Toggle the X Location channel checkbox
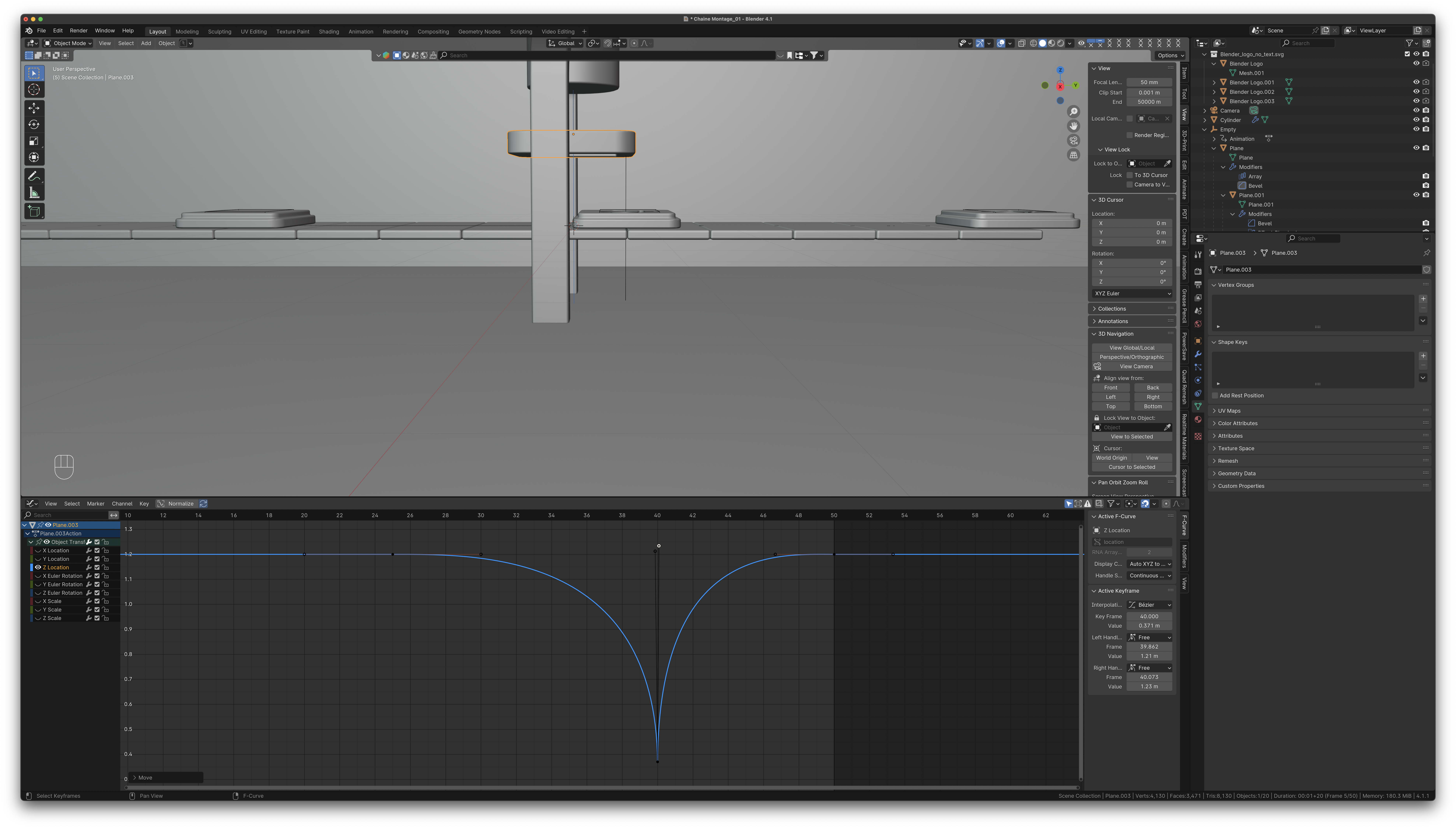Image resolution: width=1456 pixels, height=828 pixels. (97, 551)
